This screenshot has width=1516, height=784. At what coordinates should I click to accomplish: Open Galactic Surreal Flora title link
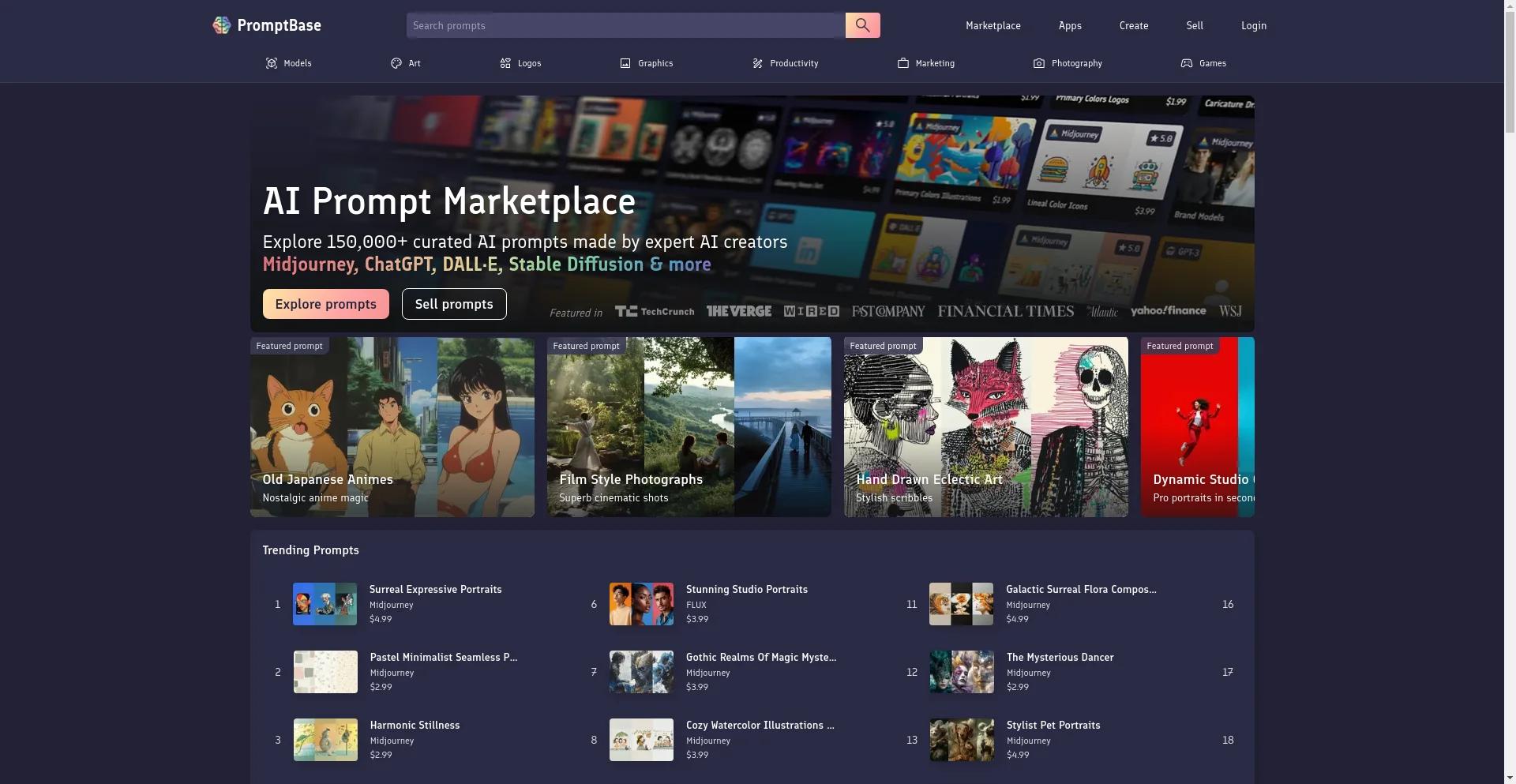point(1081,589)
